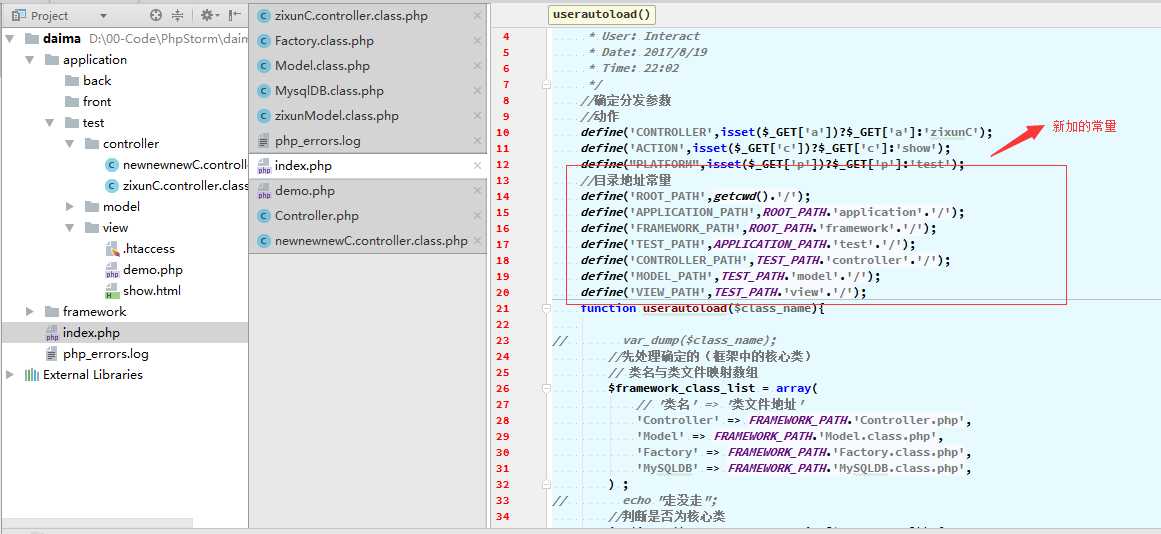Open Project panel settings gear
The width and height of the screenshot is (1161, 534).
[210, 15]
